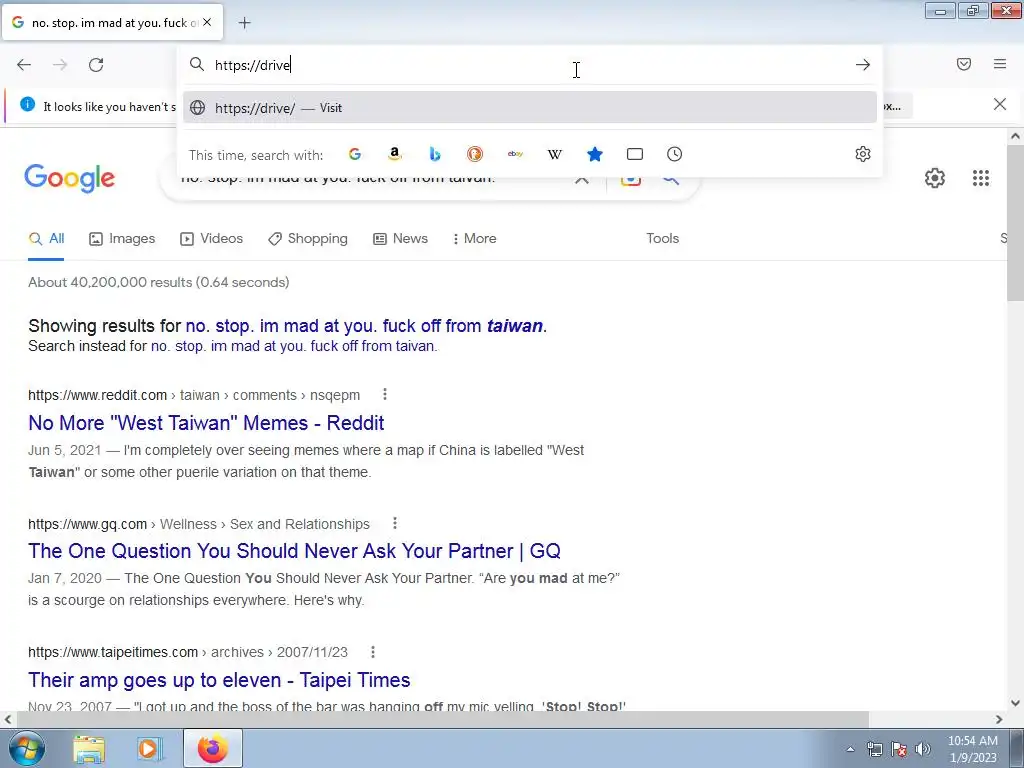Screen dimensions: 1024x768
Task: Open Their amp goes up to eleven result
Action: click(219, 680)
